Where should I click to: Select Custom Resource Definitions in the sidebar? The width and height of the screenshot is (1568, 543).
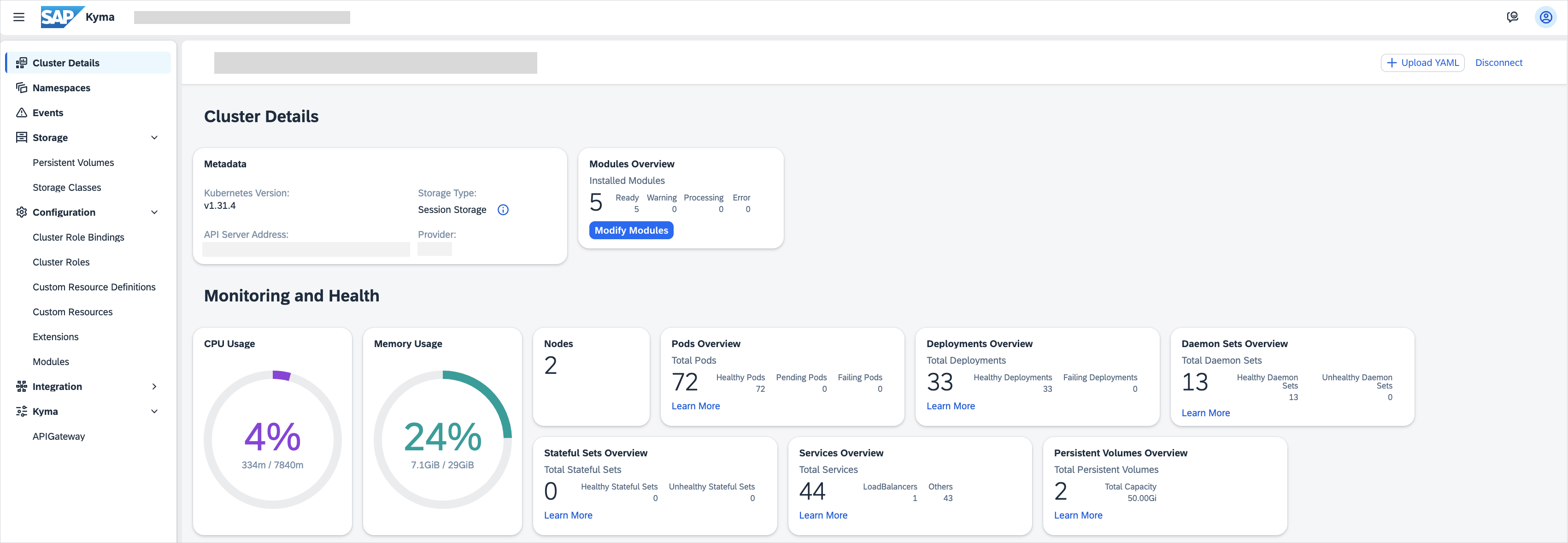[94, 287]
